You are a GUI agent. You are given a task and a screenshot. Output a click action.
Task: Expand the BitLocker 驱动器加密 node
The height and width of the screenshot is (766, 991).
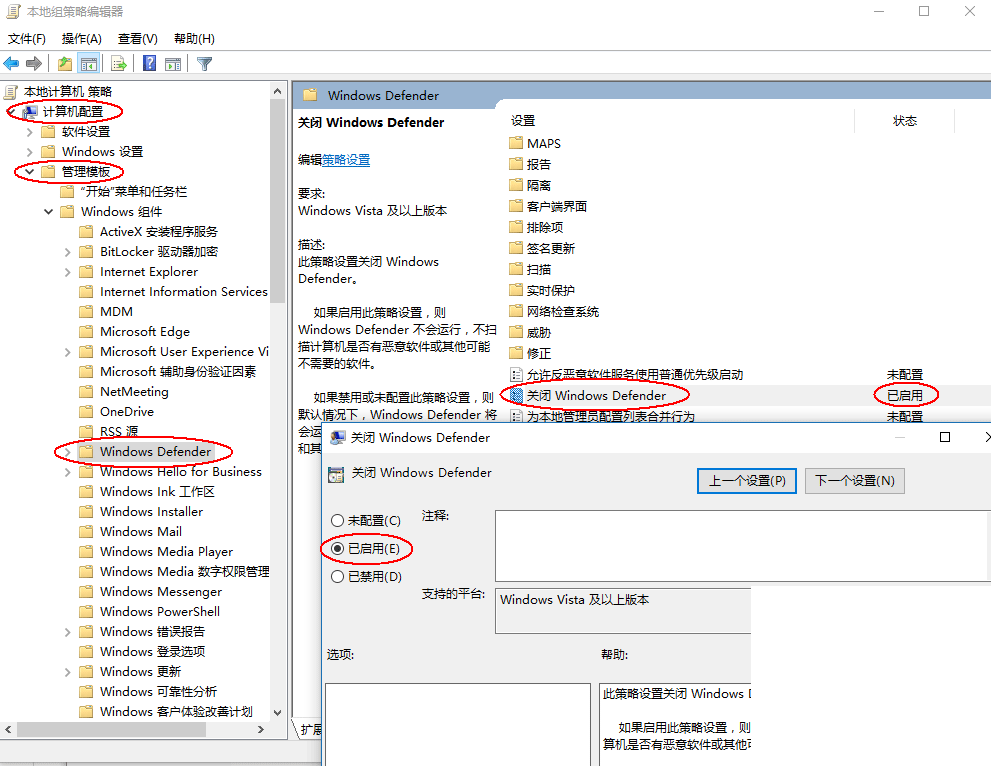(67, 251)
